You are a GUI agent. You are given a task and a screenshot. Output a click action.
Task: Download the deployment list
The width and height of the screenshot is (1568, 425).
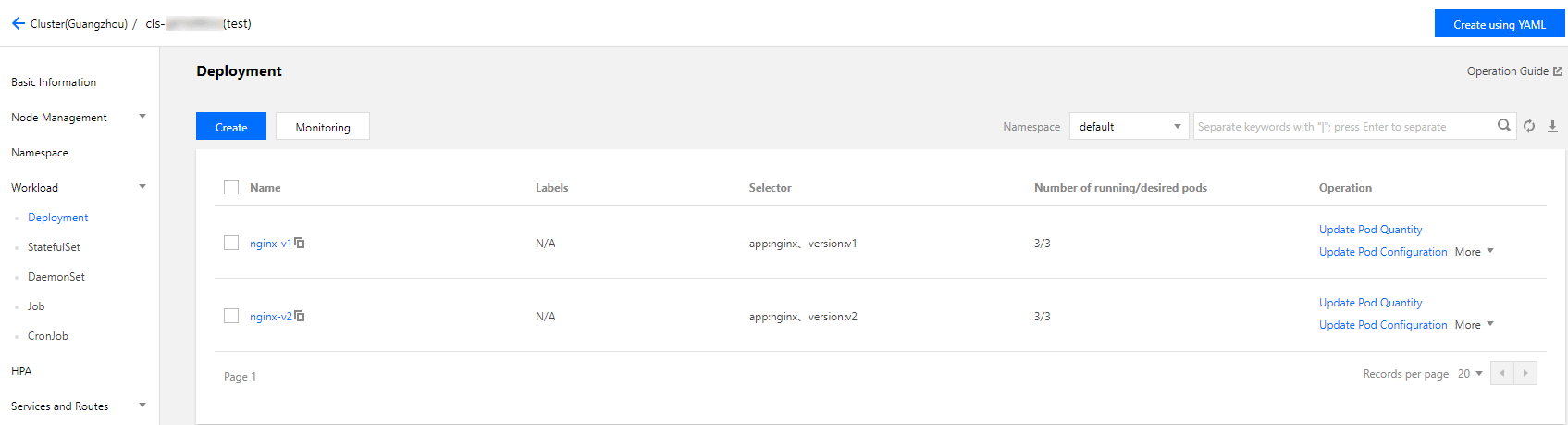(1552, 126)
